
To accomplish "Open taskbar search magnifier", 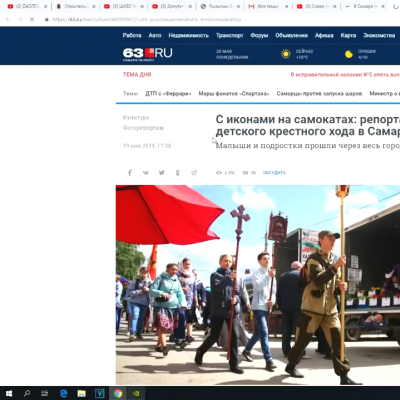I will [27, 394].
